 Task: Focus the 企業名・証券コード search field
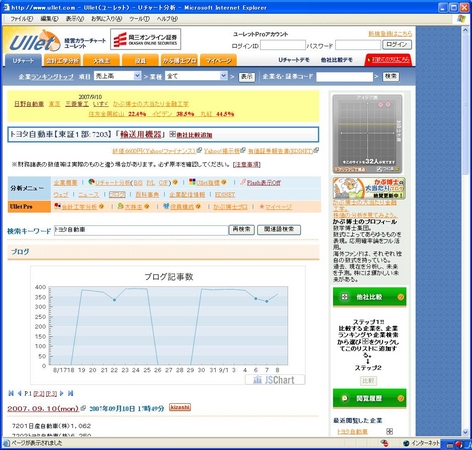pyautogui.click(x=344, y=77)
